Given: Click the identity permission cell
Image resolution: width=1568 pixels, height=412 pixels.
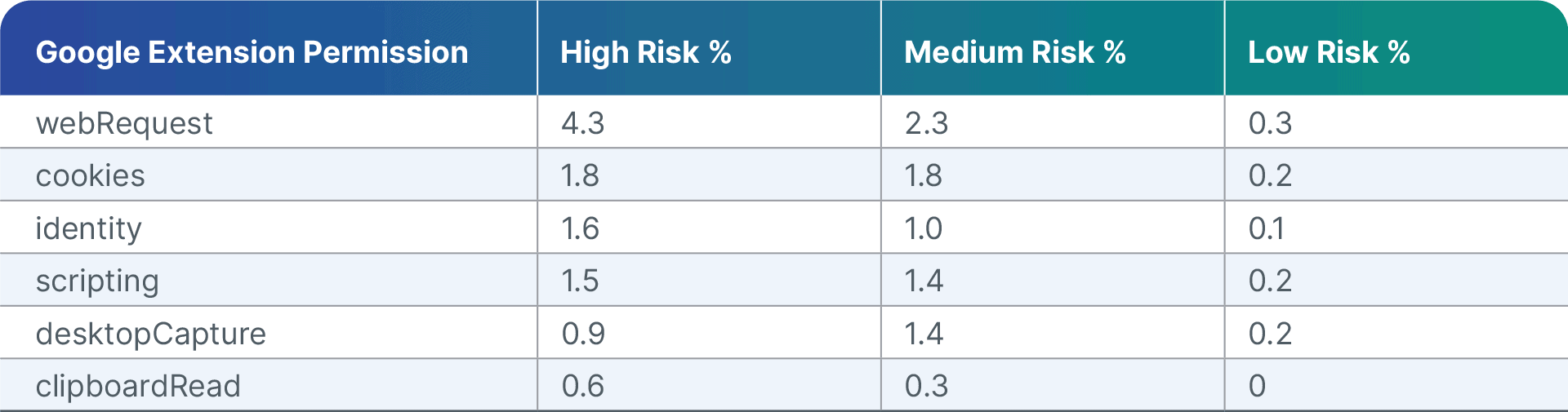Looking at the screenshot, I should (x=88, y=228).
